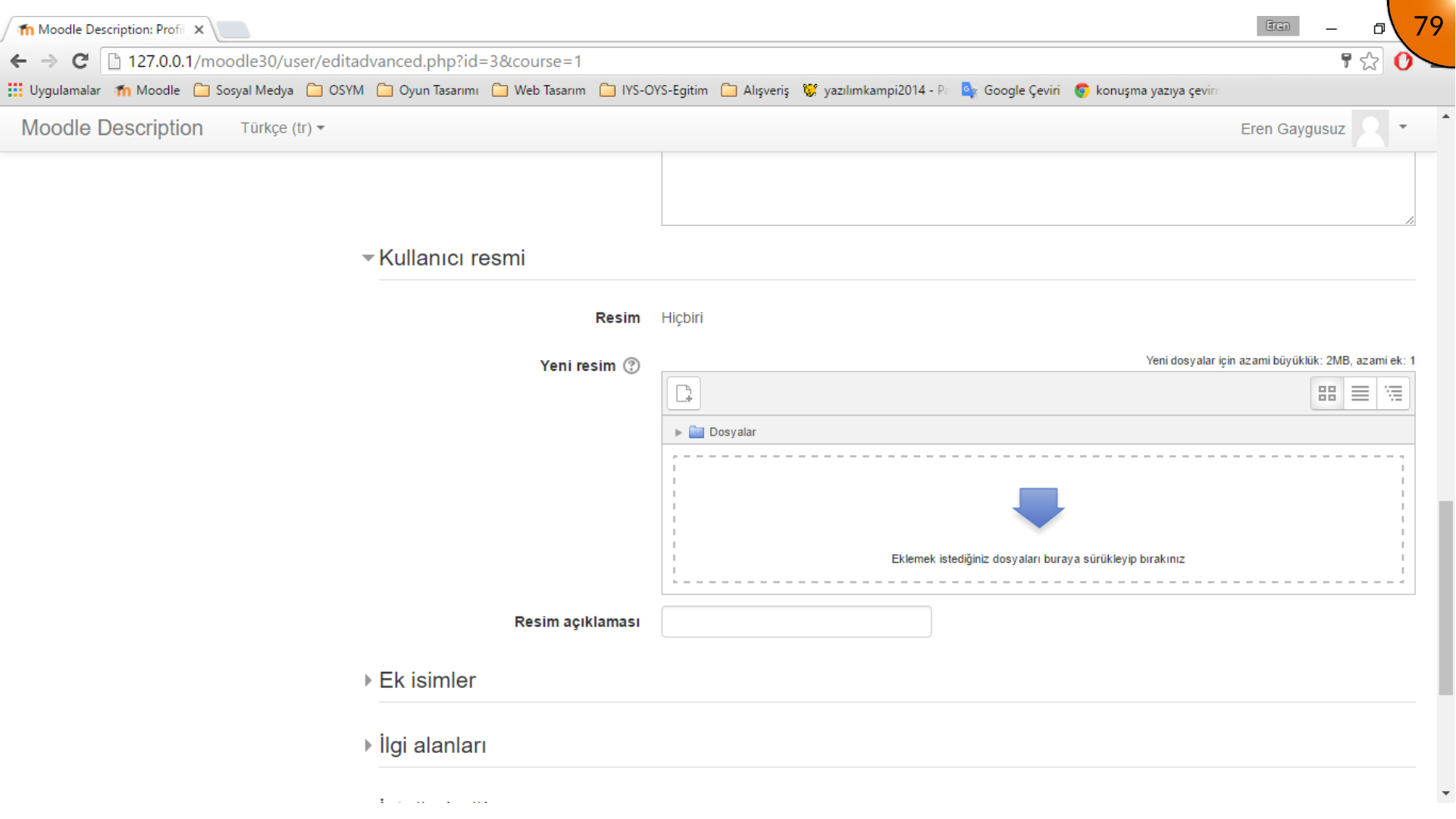Viewport: 1456px width, 819px height.
Task: Click the Dosyalar folder icon
Action: [x=697, y=432]
